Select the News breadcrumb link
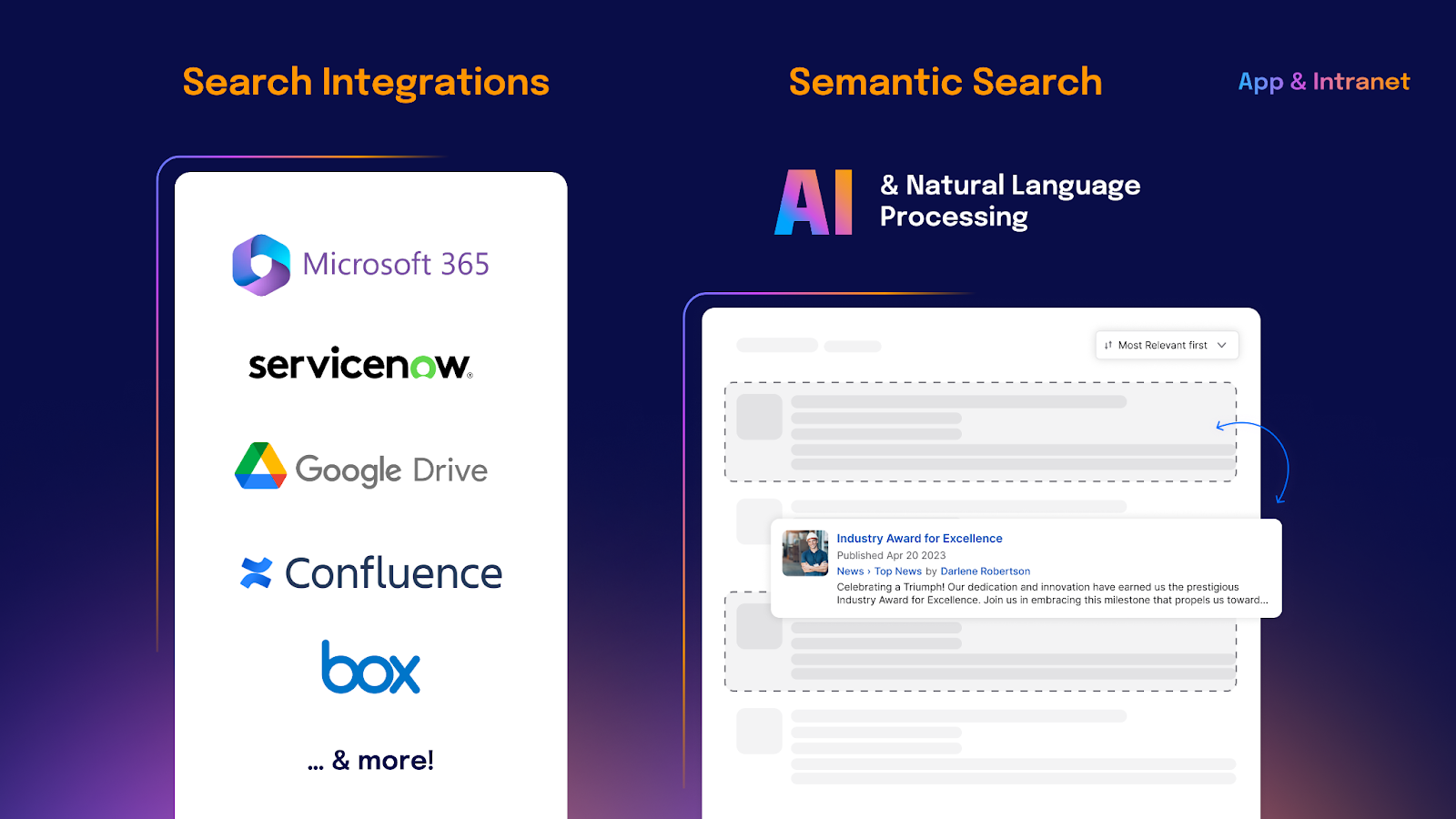The height and width of the screenshot is (819, 1456). click(850, 571)
